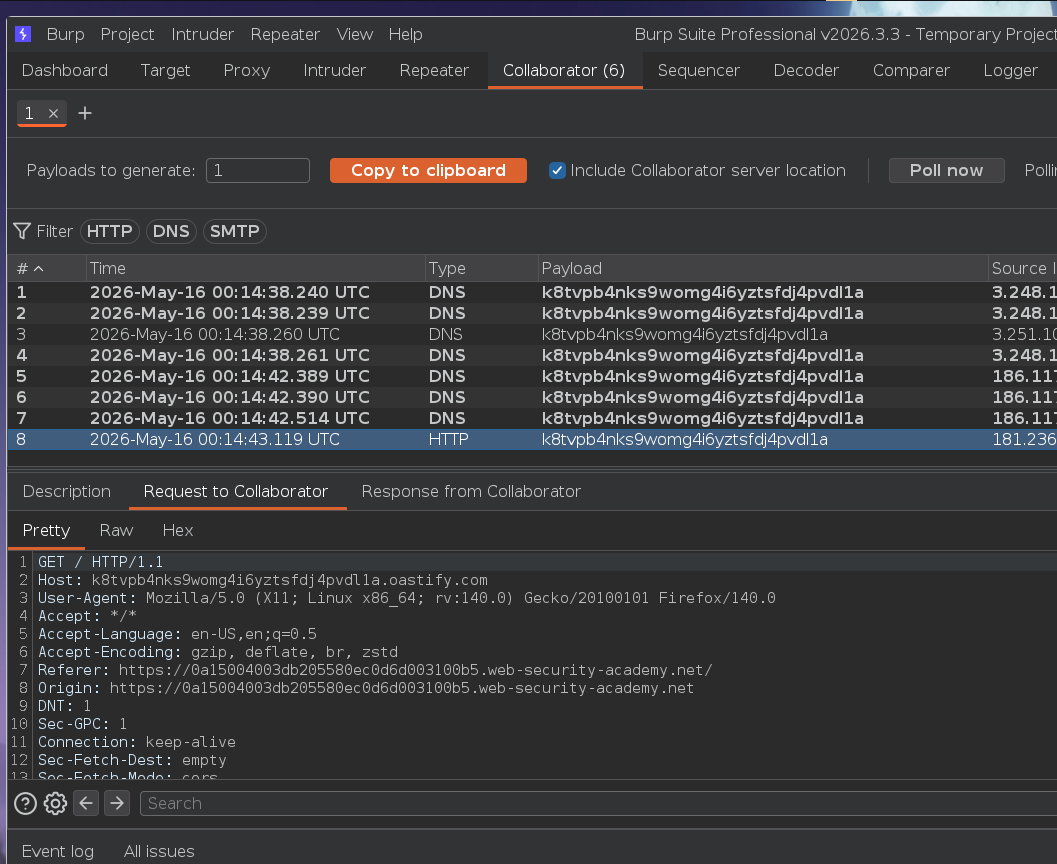Switch to the Comparer tab

911,71
